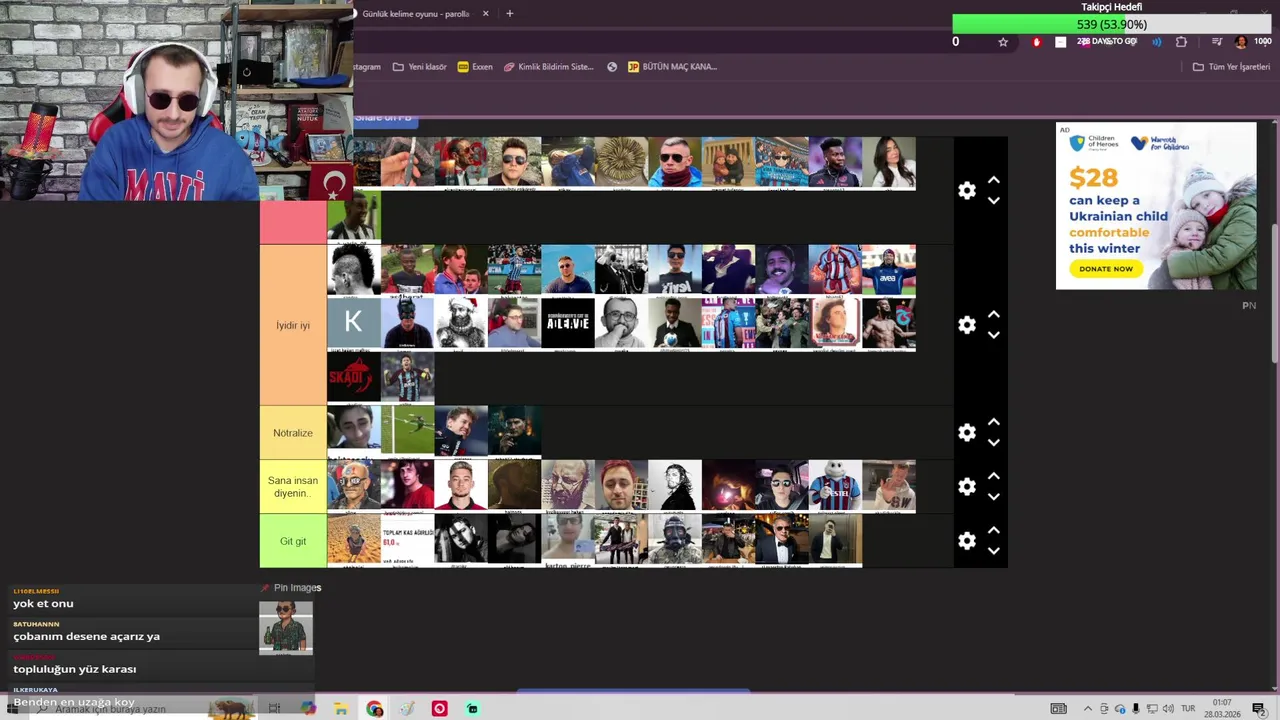Viewport: 1280px width, 720px height.
Task: Open the red record app in taskbar
Action: tap(439, 709)
